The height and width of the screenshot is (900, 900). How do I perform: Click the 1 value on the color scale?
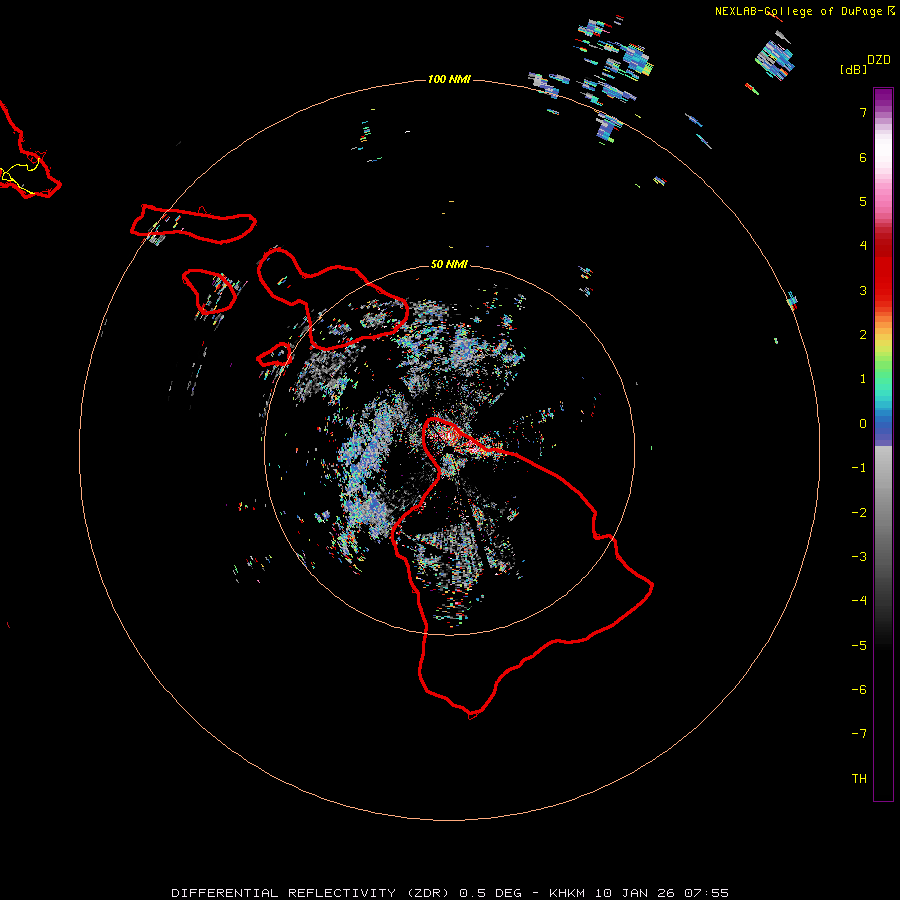tap(863, 379)
